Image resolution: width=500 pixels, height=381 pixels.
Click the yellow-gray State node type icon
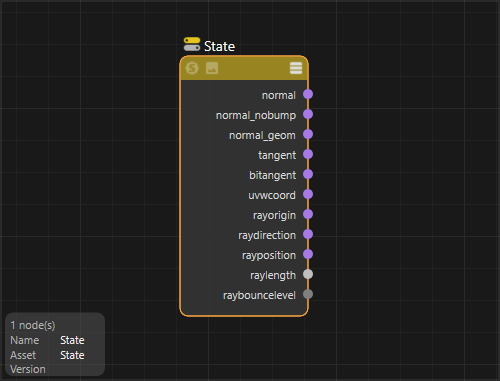coord(192,44)
